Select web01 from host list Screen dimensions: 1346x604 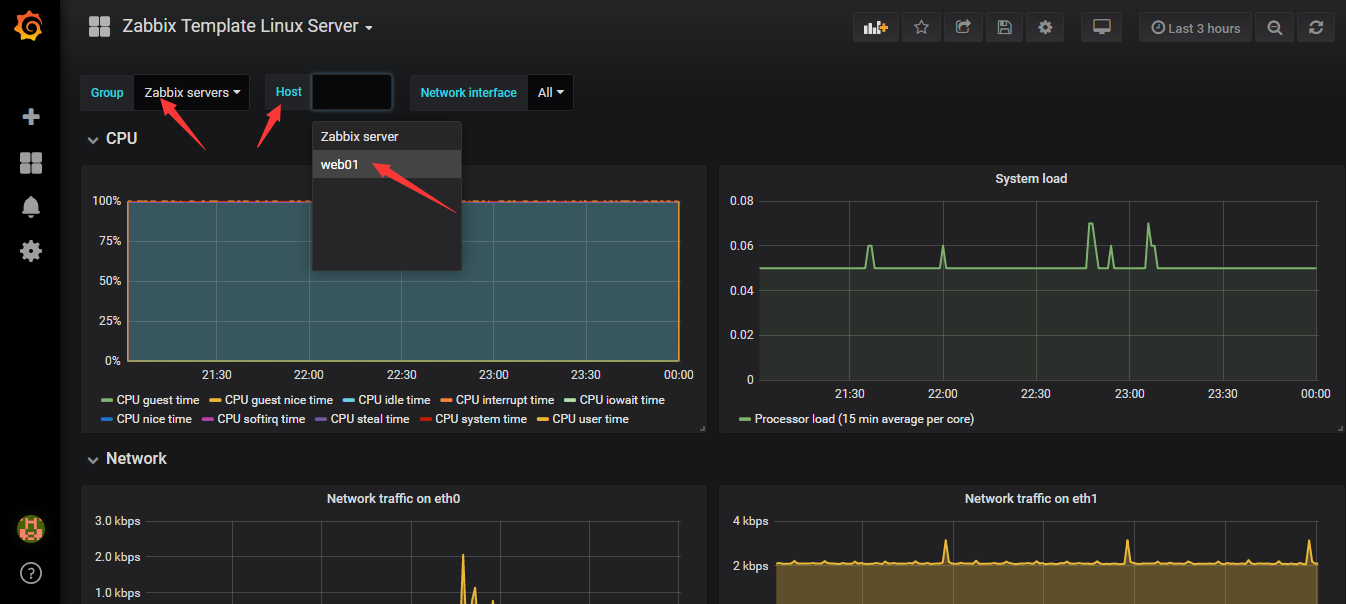coord(387,164)
